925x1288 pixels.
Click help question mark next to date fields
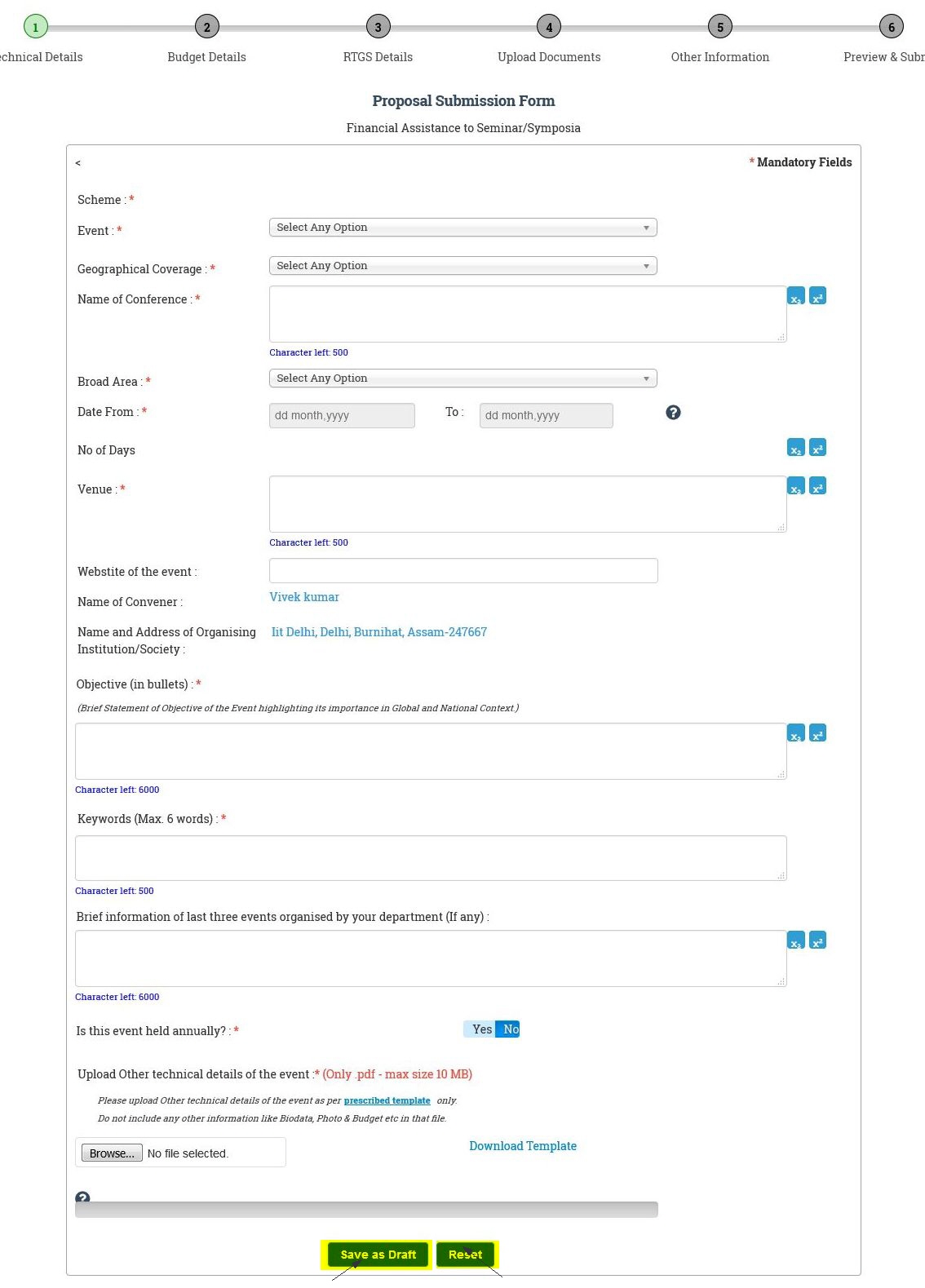[x=673, y=413]
